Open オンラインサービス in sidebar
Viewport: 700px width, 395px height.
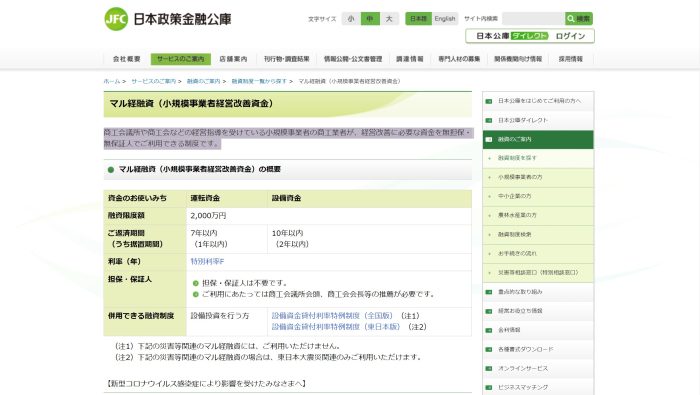[x=538, y=369]
